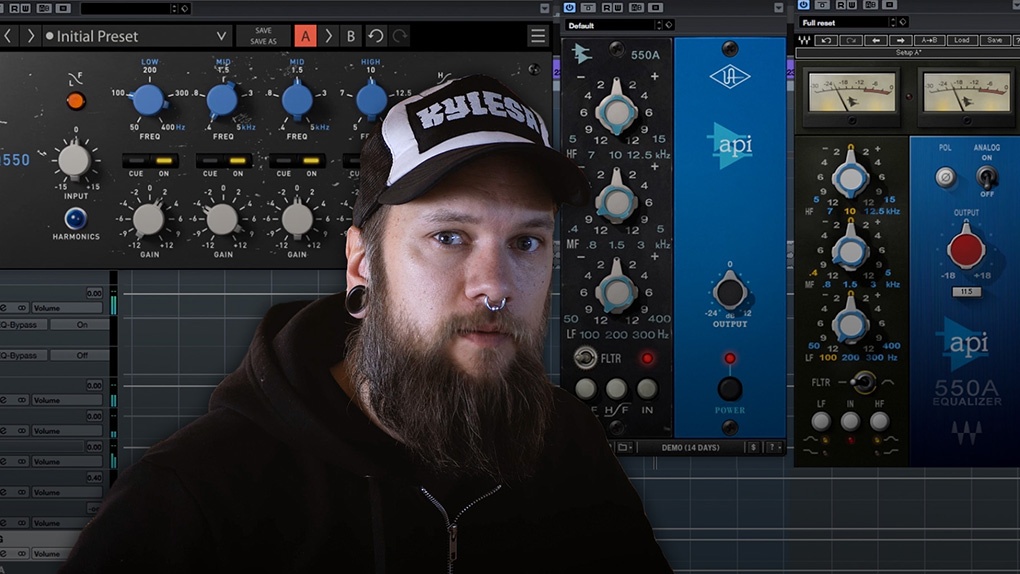Image resolution: width=1020 pixels, height=574 pixels.
Task: Click the UA diamond logo on blue panel
Action: [730, 77]
